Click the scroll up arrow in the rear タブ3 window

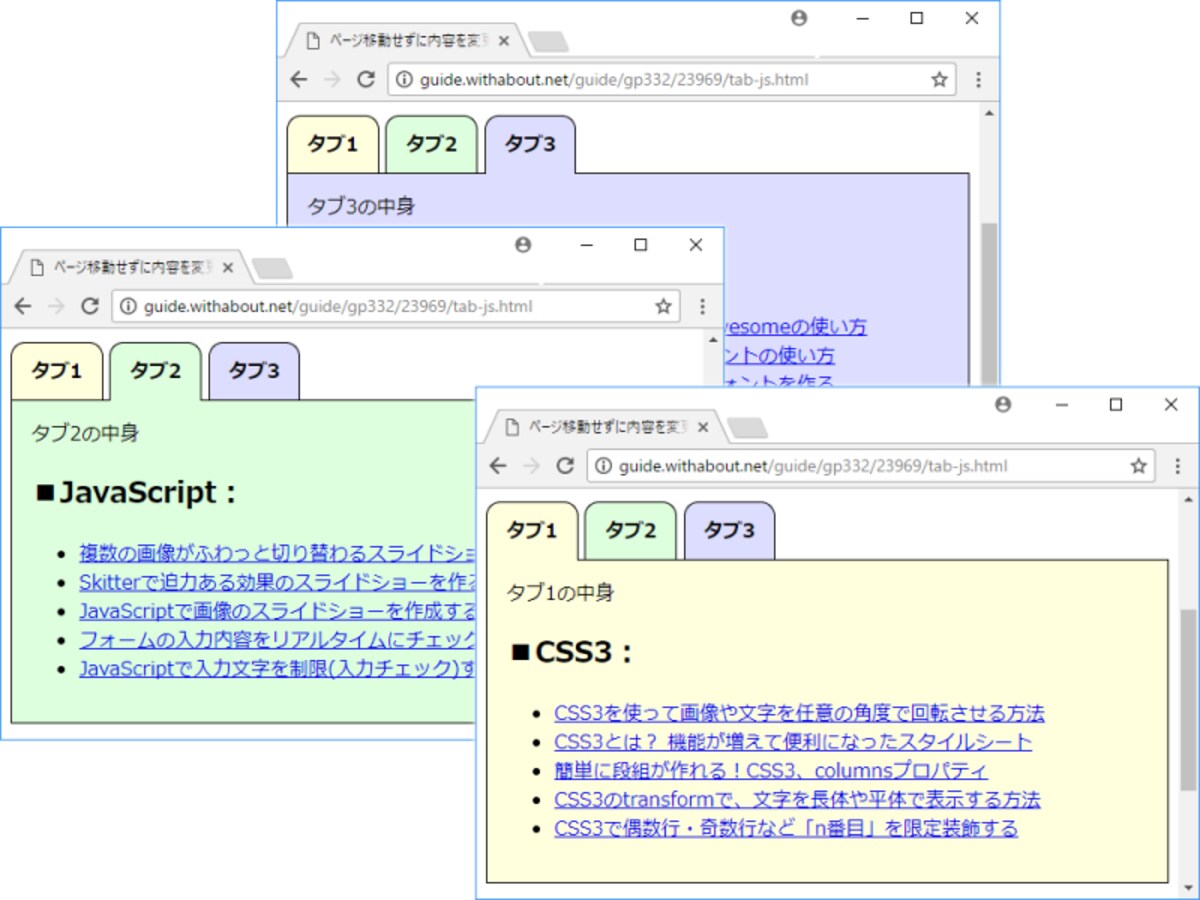pyautogui.click(x=989, y=113)
